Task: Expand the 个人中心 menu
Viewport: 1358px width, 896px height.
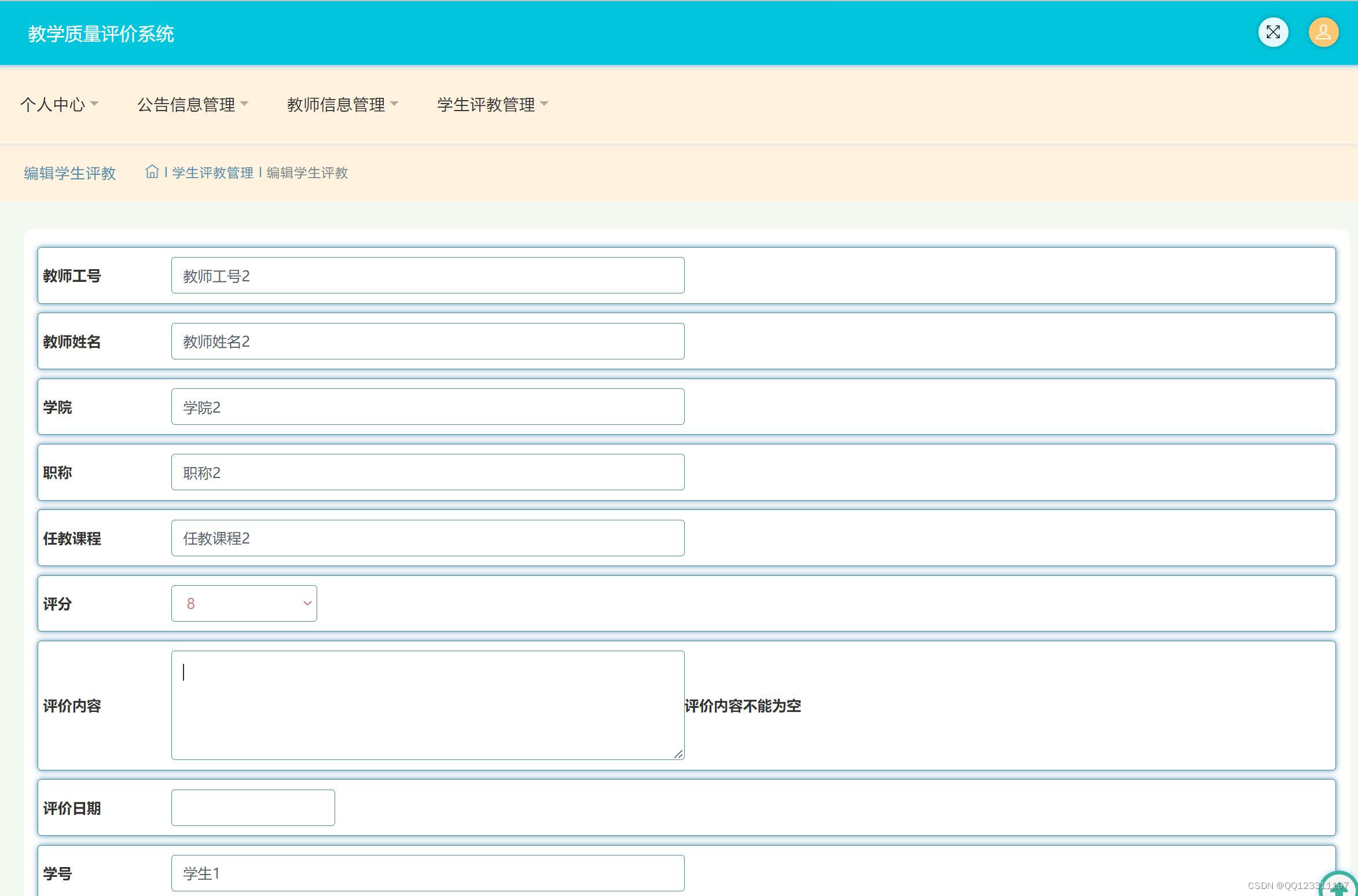Action: [59, 104]
